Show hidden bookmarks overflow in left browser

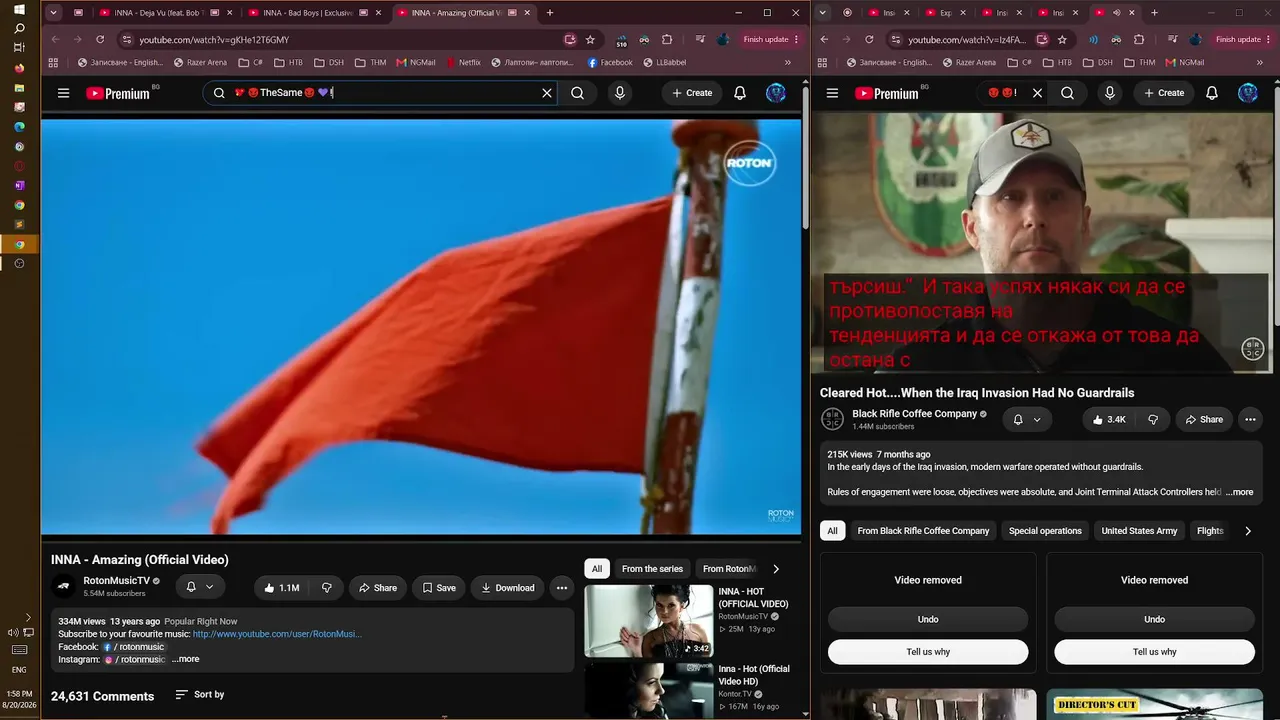click(787, 62)
